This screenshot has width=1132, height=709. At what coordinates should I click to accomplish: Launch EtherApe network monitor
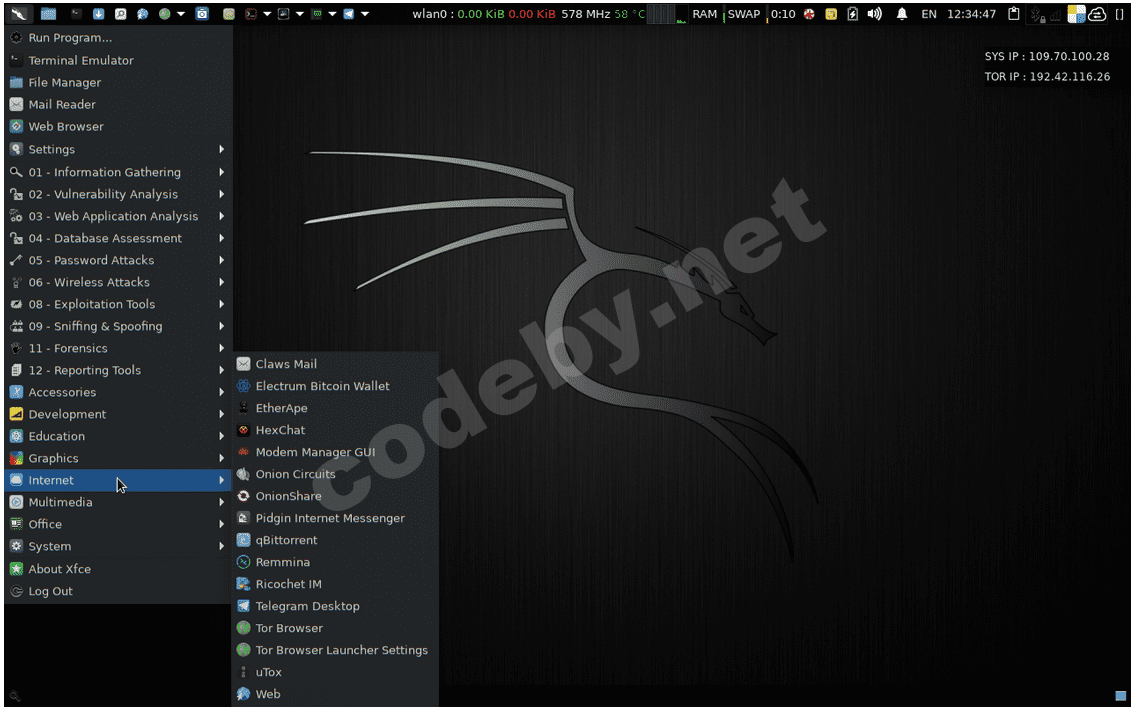(x=335, y=408)
